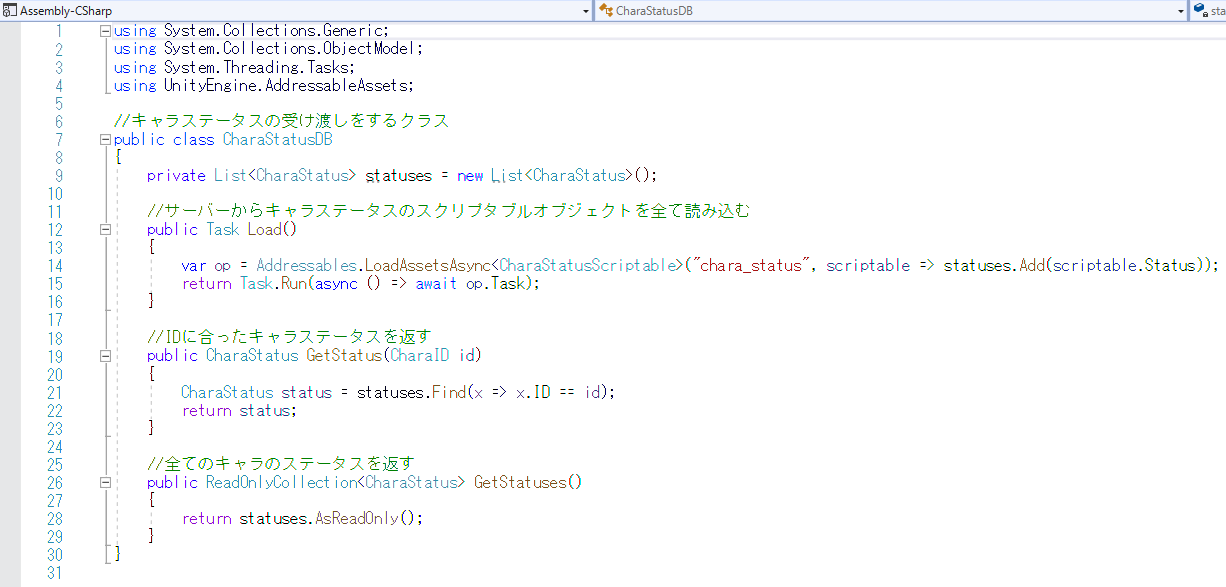Click line number 10 in the gutter
1226x587 pixels.
[53, 193]
